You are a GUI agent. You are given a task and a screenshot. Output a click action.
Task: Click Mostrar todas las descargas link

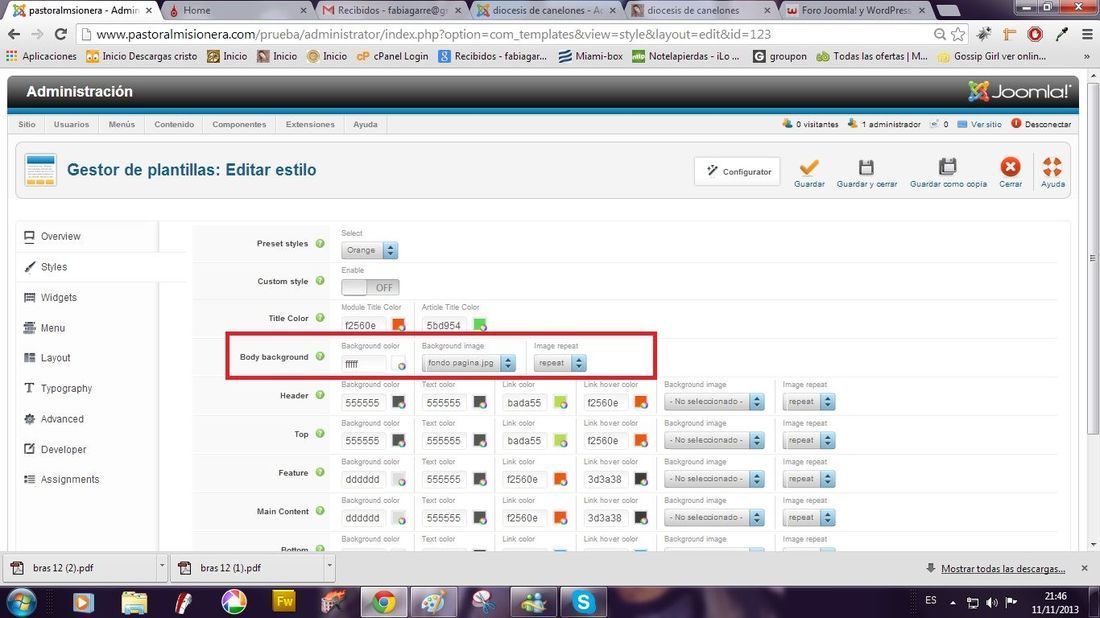click(1003, 569)
